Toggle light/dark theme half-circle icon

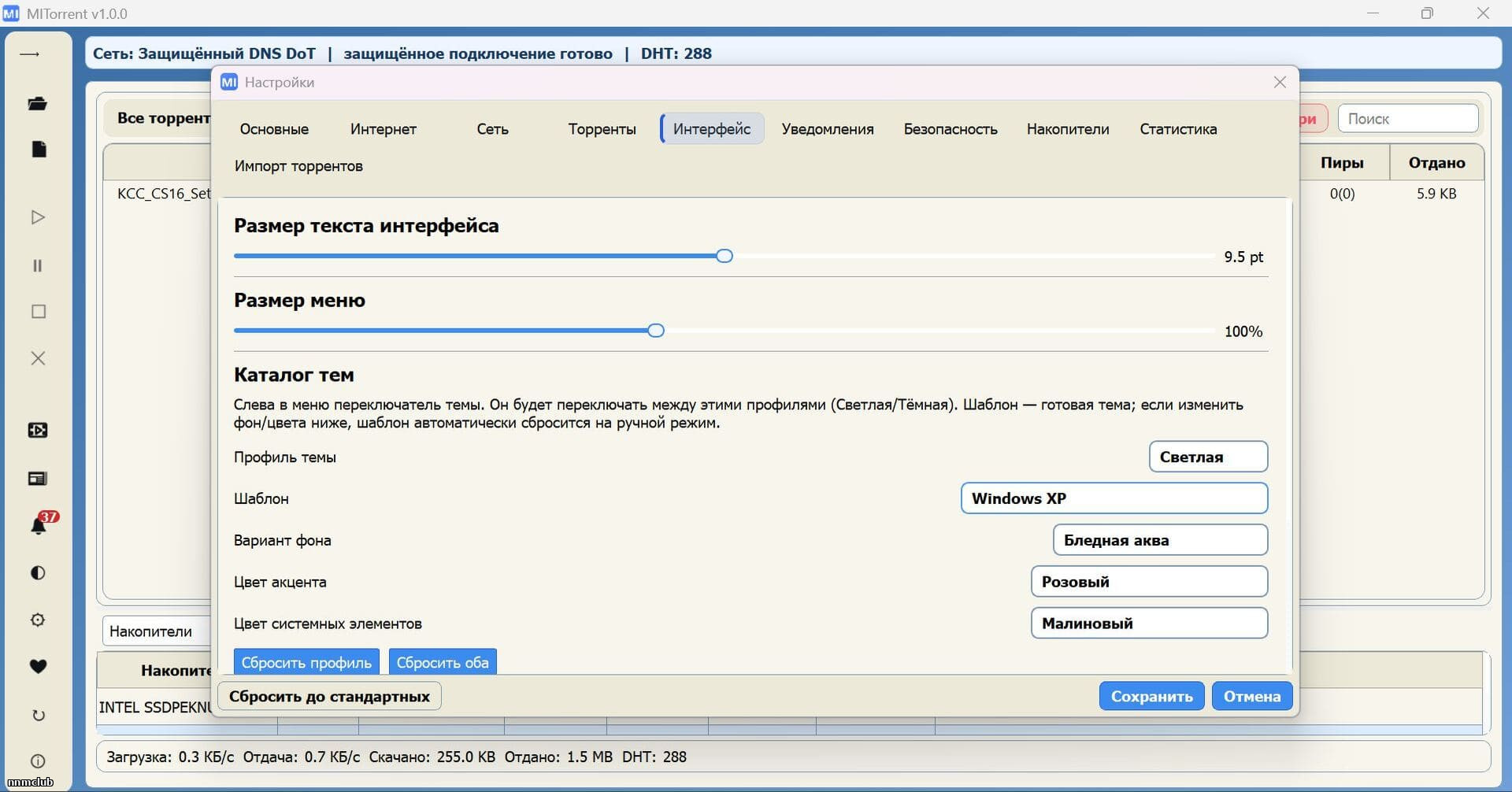tap(37, 572)
